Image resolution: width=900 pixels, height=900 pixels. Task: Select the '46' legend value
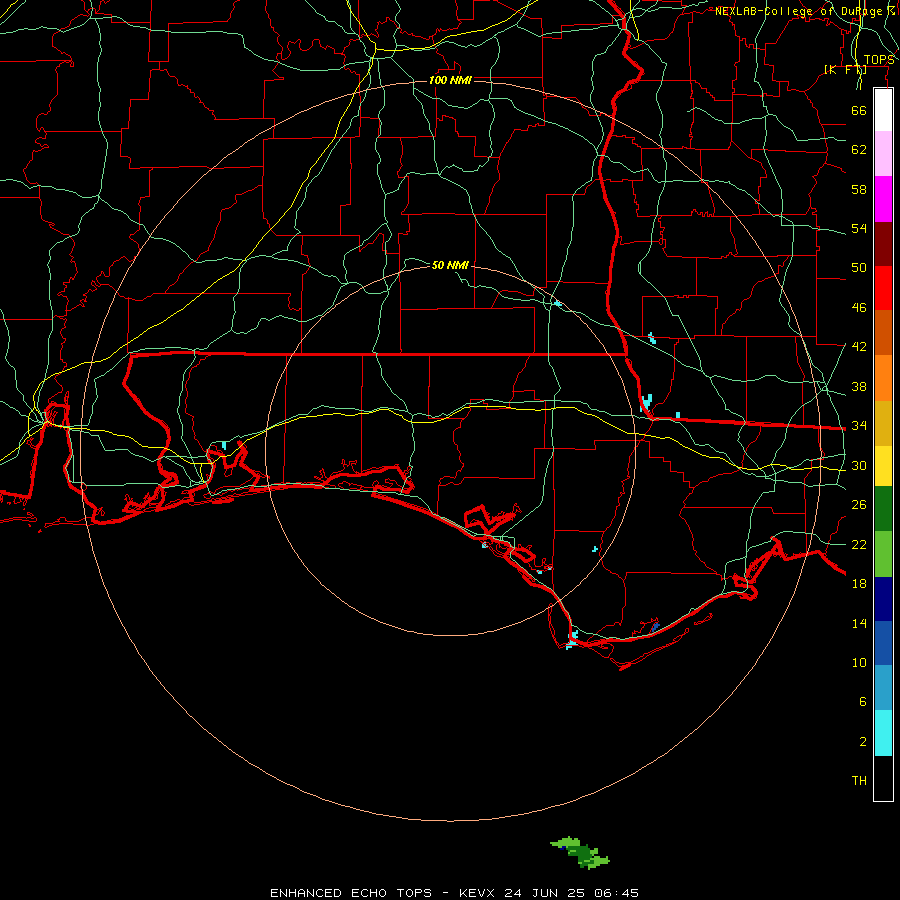pos(859,307)
